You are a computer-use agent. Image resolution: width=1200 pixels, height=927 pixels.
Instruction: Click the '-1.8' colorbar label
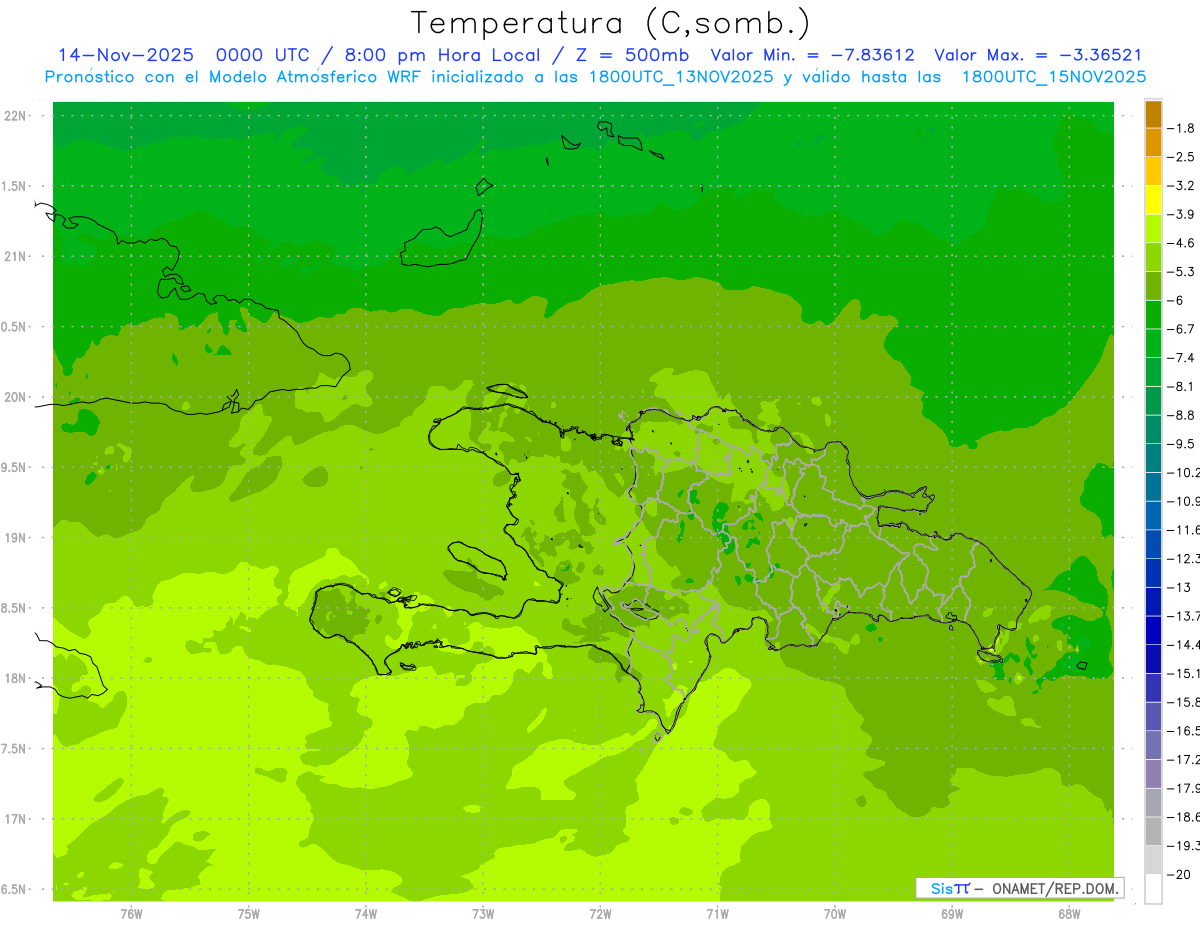click(x=1183, y=128)
